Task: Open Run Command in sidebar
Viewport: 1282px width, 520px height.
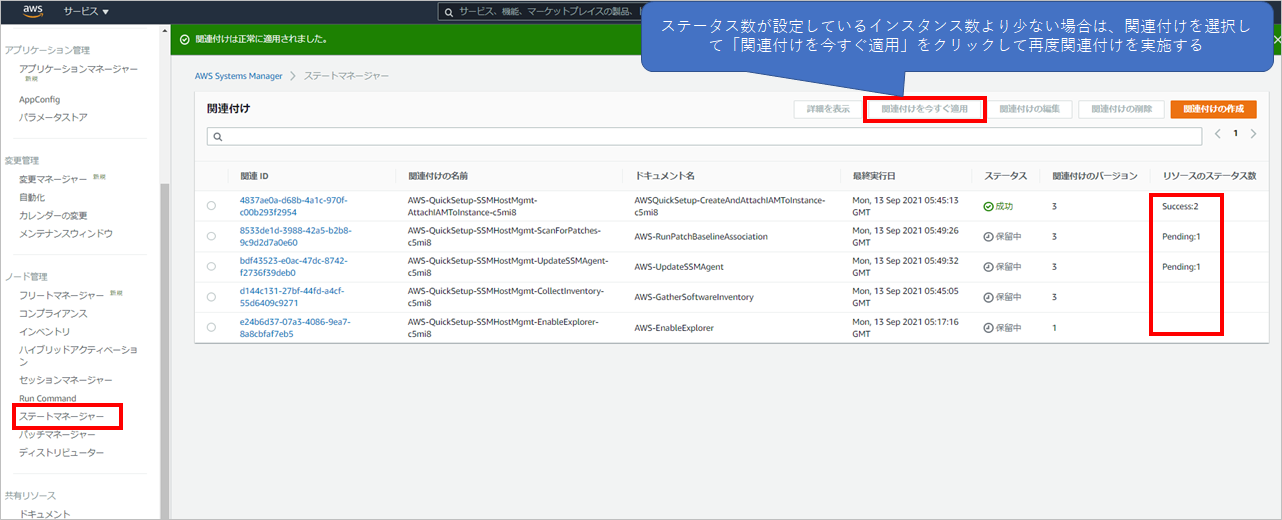Action: tap(48, 398)
